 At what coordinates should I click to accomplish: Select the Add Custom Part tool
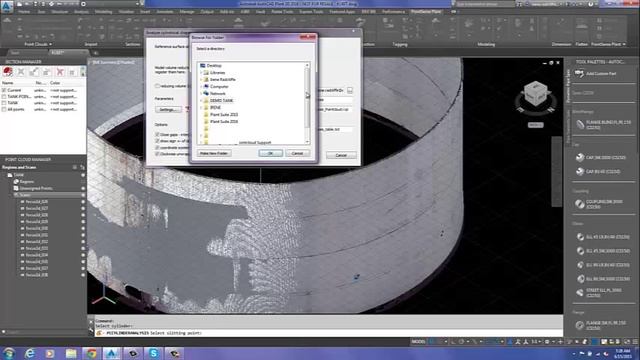(x=596, y=74)
